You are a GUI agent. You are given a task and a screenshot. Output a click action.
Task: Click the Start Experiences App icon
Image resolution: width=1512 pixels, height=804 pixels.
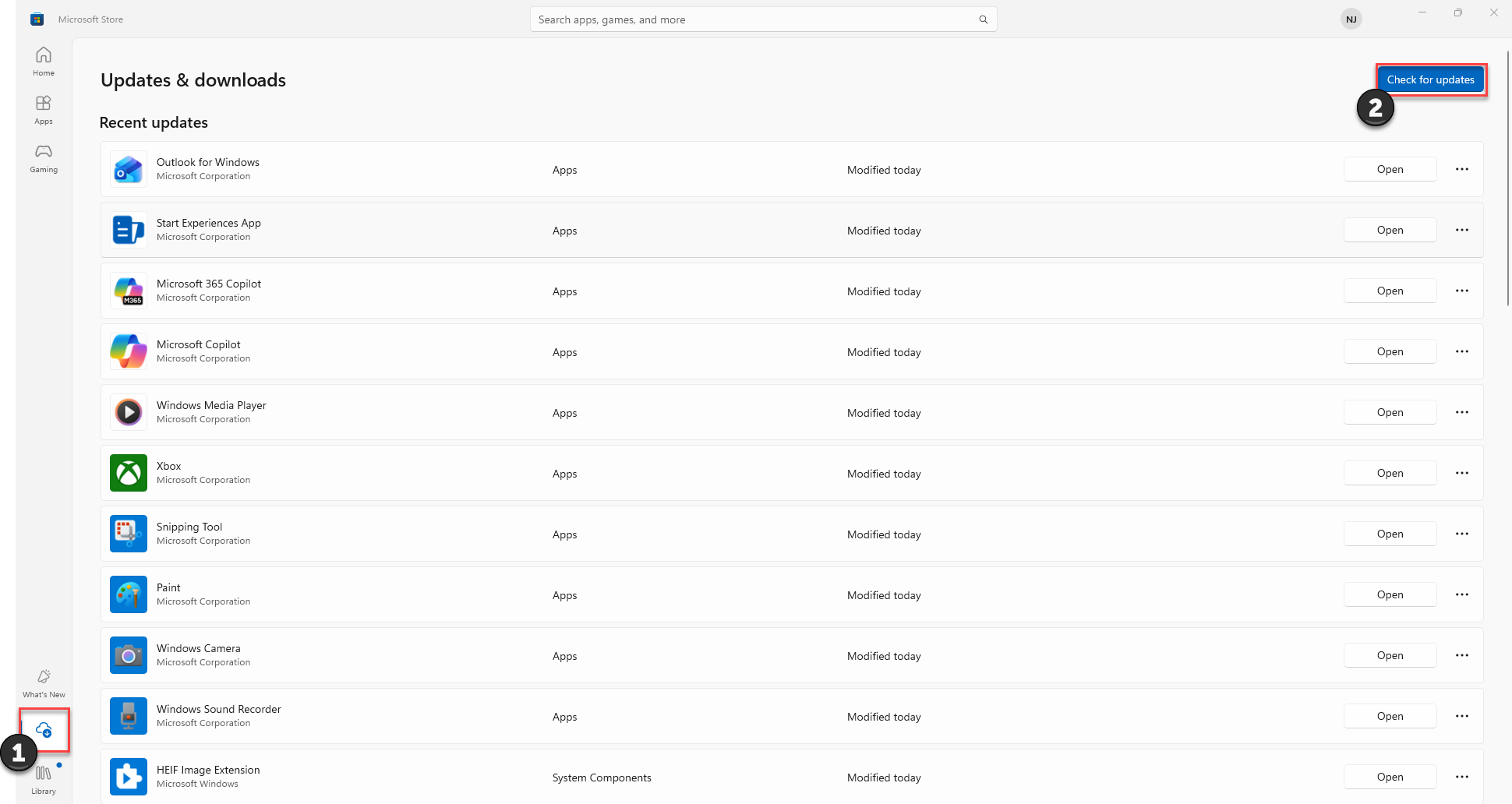pyautogui.click(x=129, y=230)
